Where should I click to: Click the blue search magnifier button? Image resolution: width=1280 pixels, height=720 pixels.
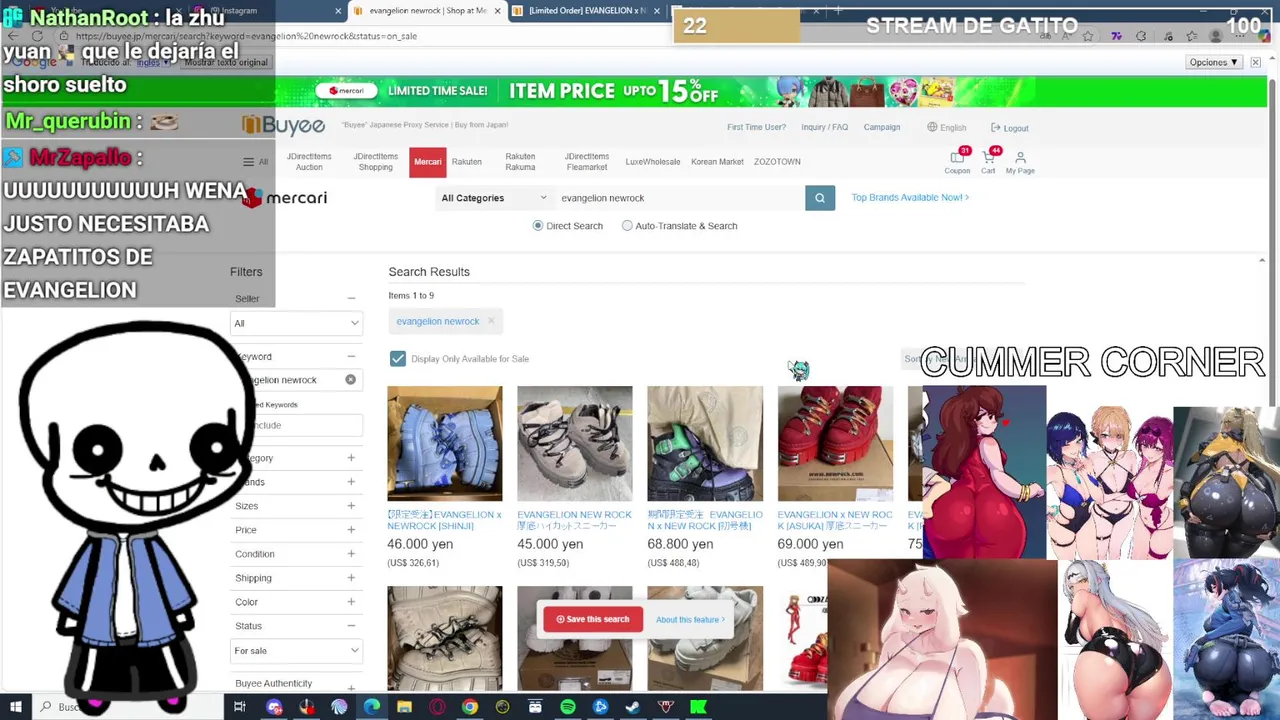click(819, 198)
